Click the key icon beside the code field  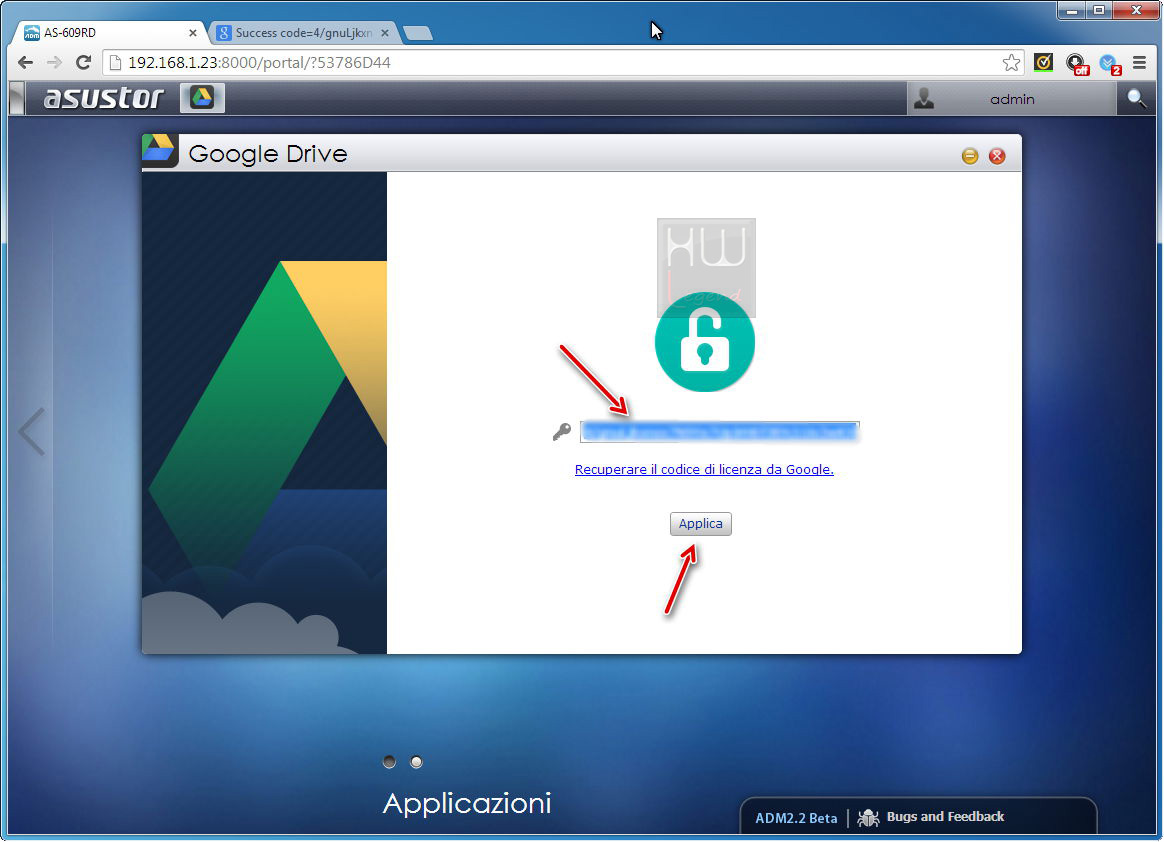coord(562,431)
